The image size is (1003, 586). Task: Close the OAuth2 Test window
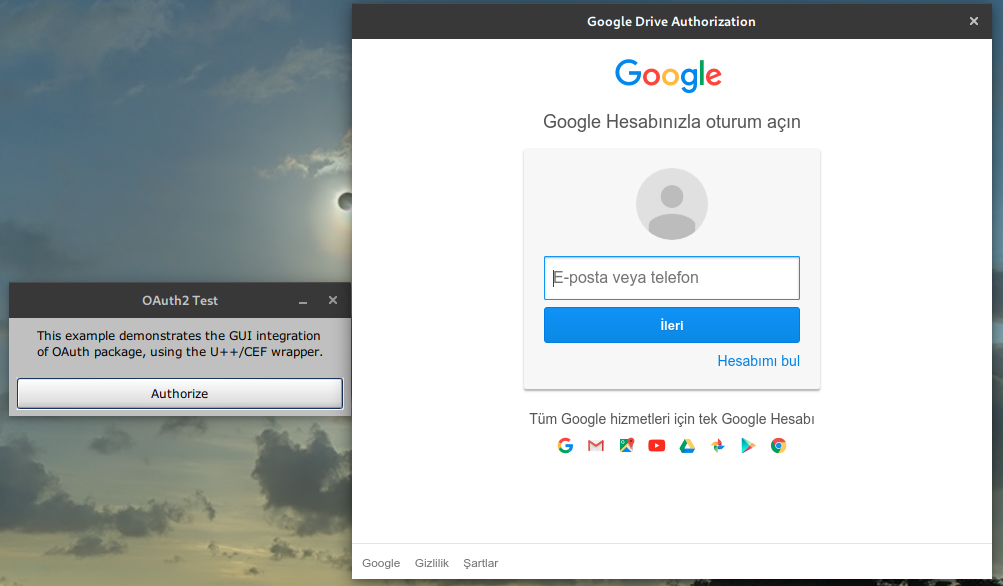(x=333, y=300)
